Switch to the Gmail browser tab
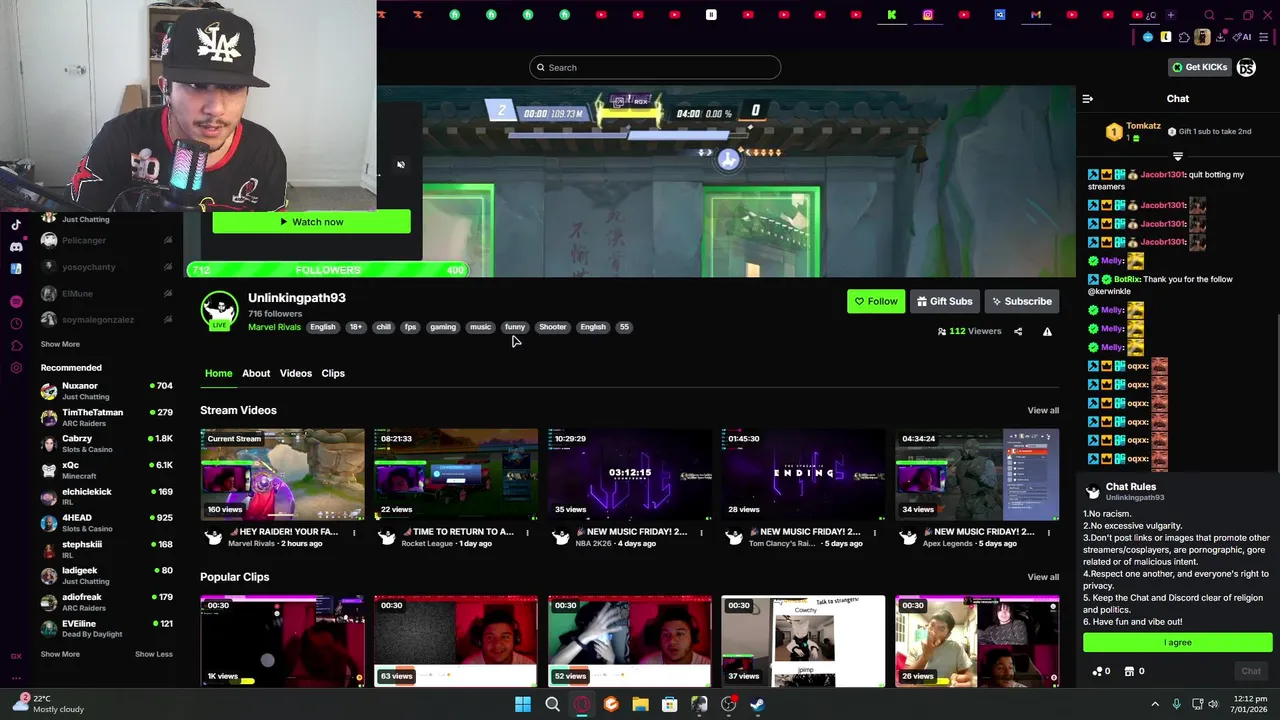The width and height of the screenshot is (1280, 720). click(1036, 15)
